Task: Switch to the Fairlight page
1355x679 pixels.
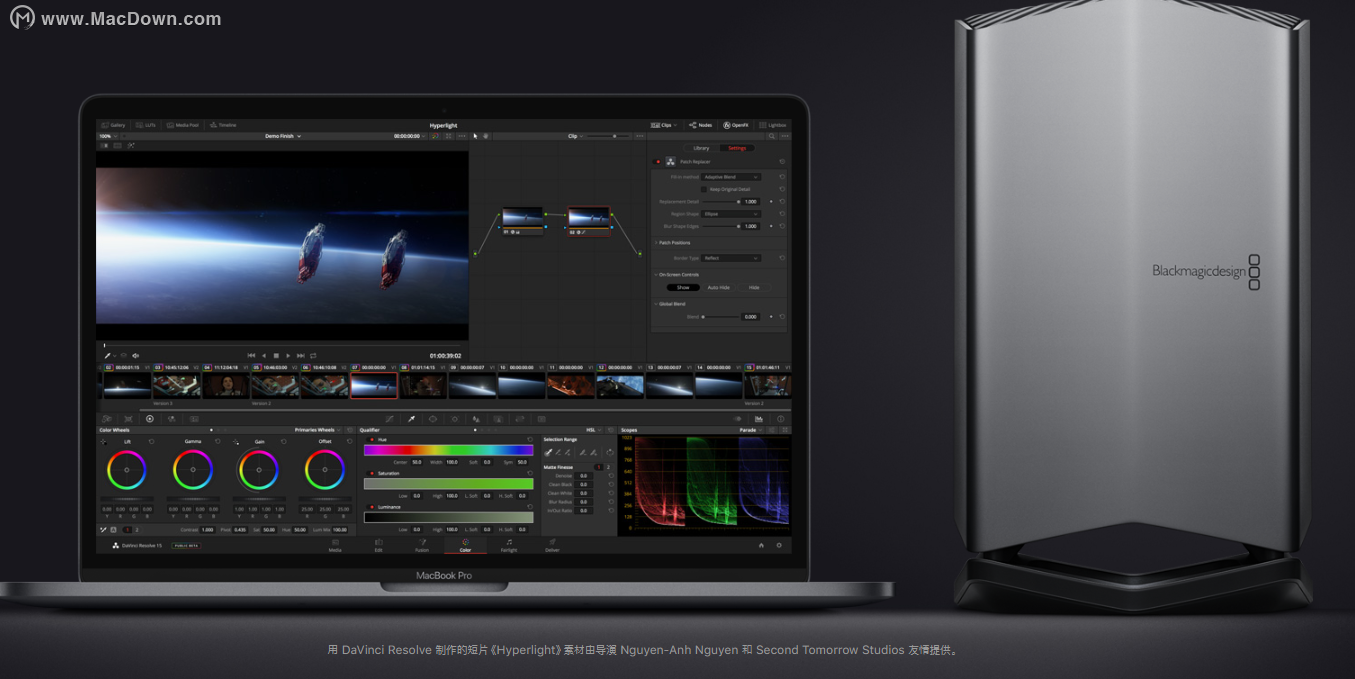Action: [x=509, y=545]
